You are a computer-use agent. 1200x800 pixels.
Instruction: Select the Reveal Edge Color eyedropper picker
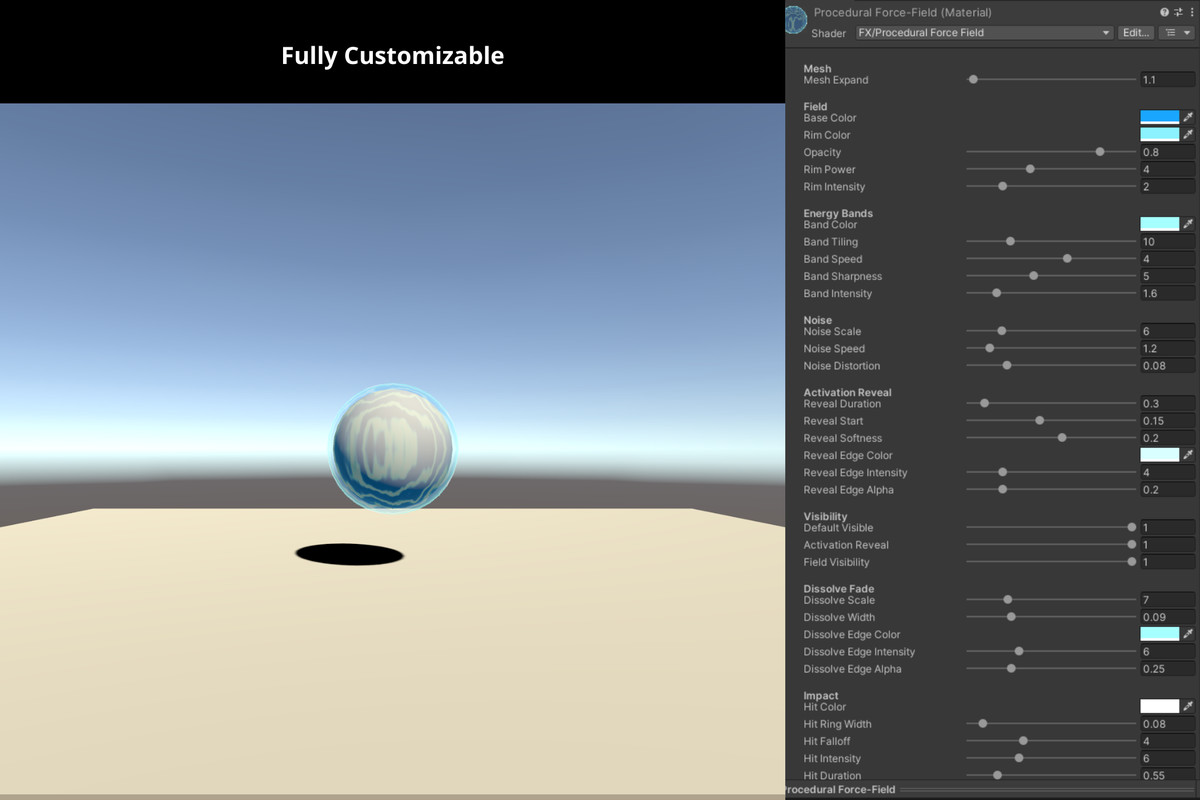1190,455
